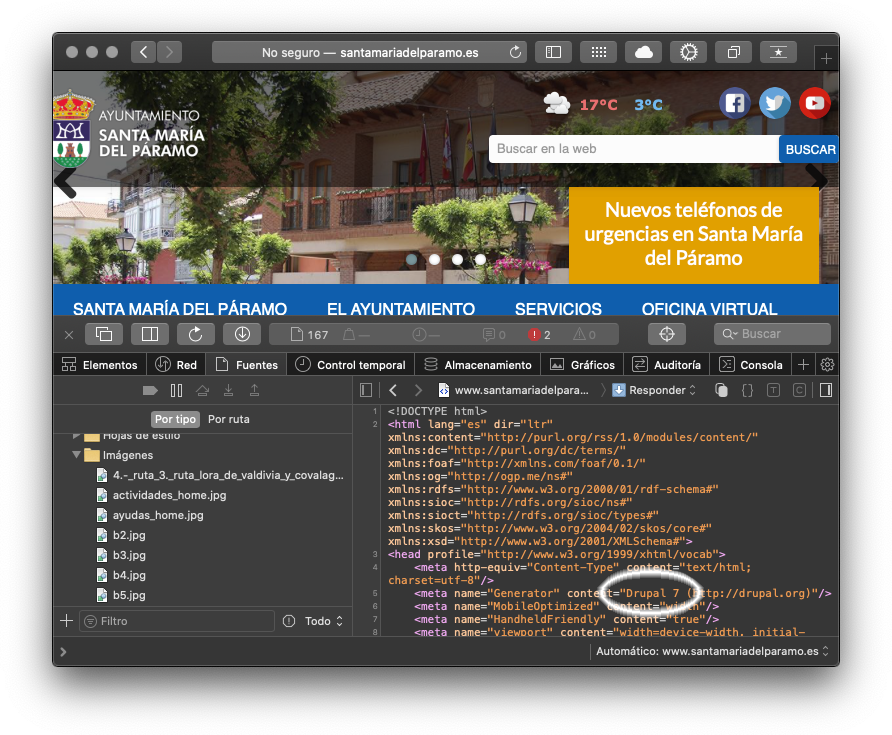Open El Ayuntamiento menu
This screenshot has height=735, width=892.
[401, 309]
